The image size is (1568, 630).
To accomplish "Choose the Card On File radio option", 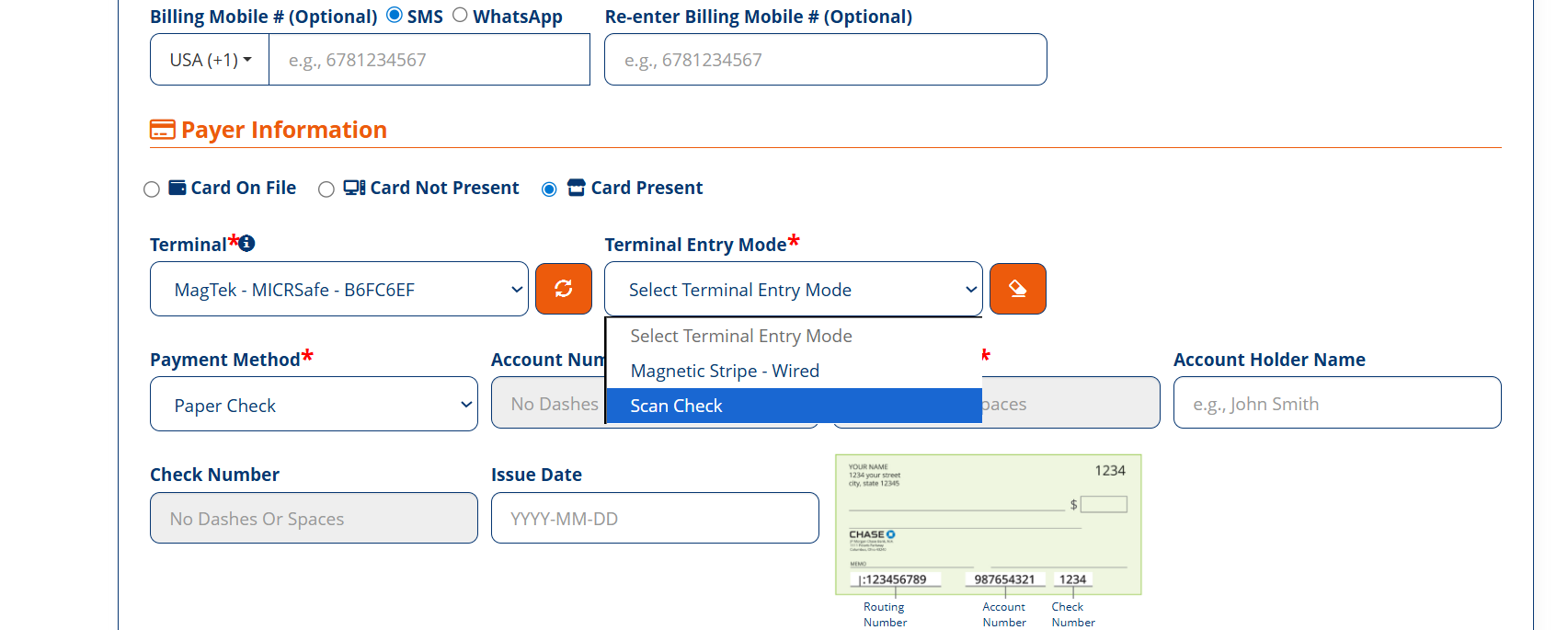I will pyautogui.click(x=152, y=189).
